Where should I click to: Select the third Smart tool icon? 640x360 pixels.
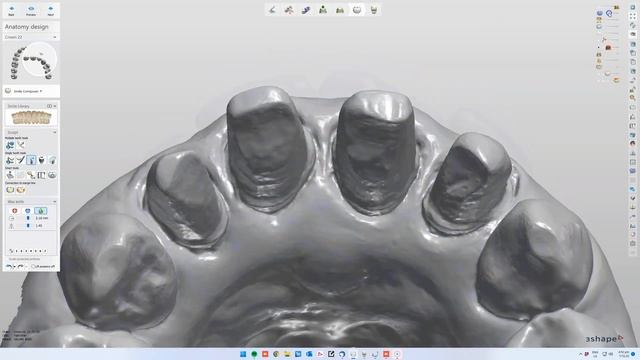pos(31,175)
